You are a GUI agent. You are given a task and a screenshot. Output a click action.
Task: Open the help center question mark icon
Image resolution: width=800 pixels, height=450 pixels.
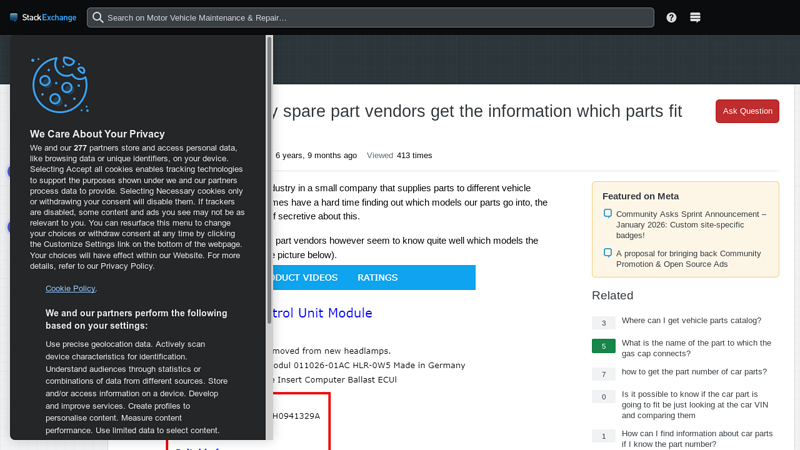(x=671, y=17)
